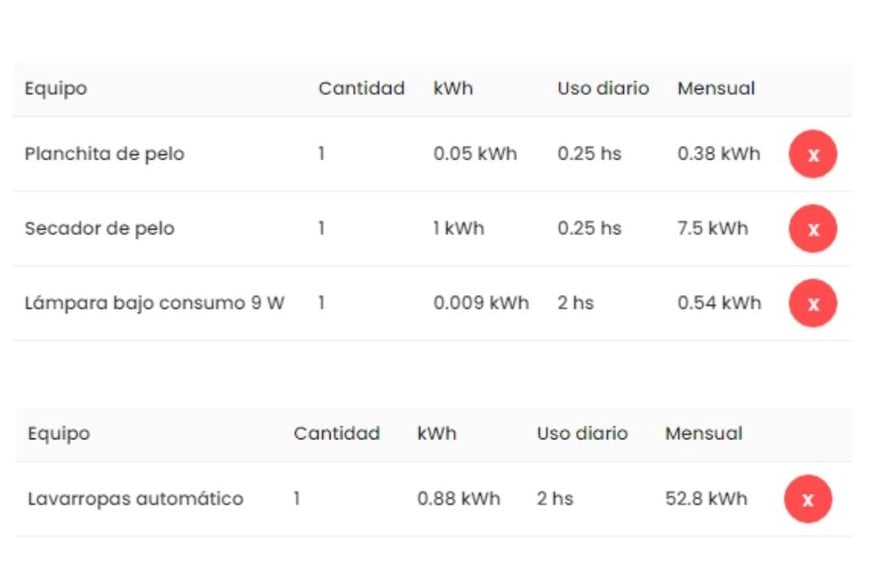870x580 pixels.
Task: Click "Cantidad" header above Planchita de pelo
Action: [361, 88]
